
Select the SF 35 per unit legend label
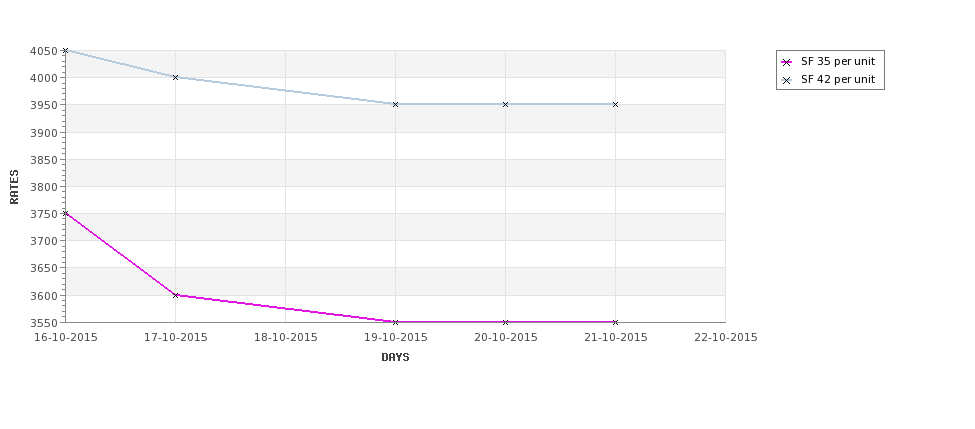(x=838, y=62)
